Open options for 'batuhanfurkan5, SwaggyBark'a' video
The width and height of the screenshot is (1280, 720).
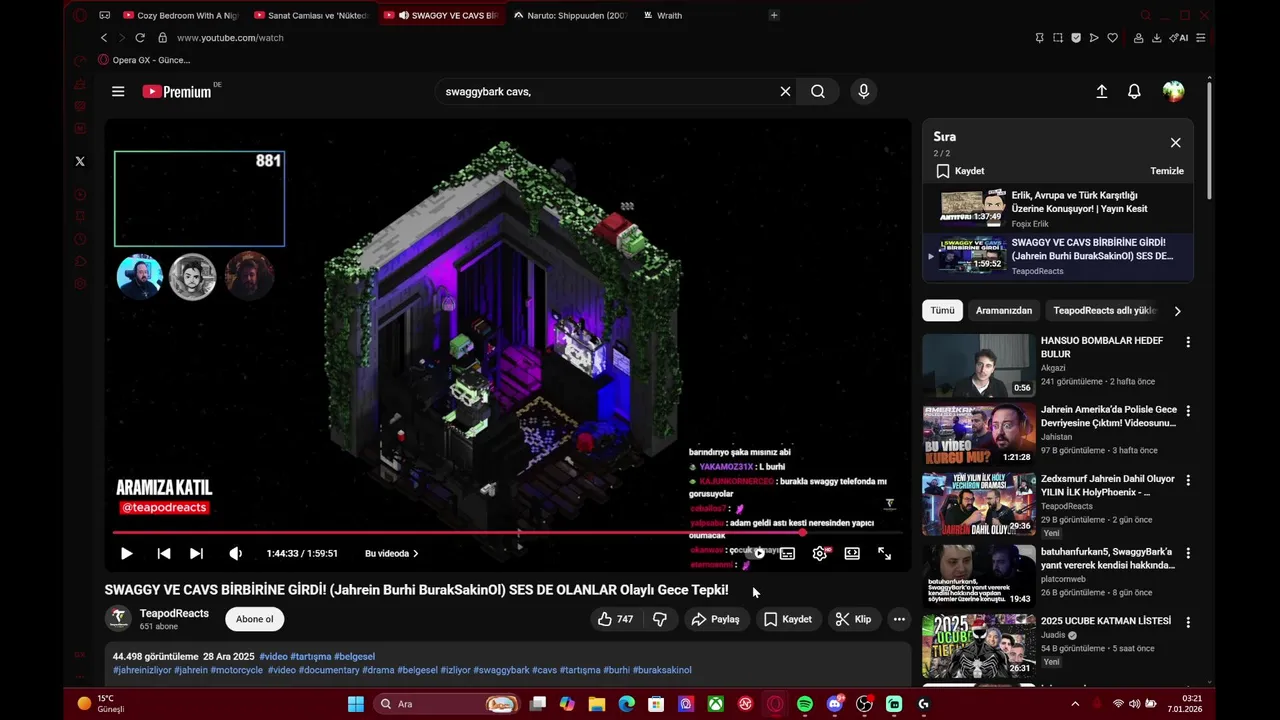pos(1188,552)
